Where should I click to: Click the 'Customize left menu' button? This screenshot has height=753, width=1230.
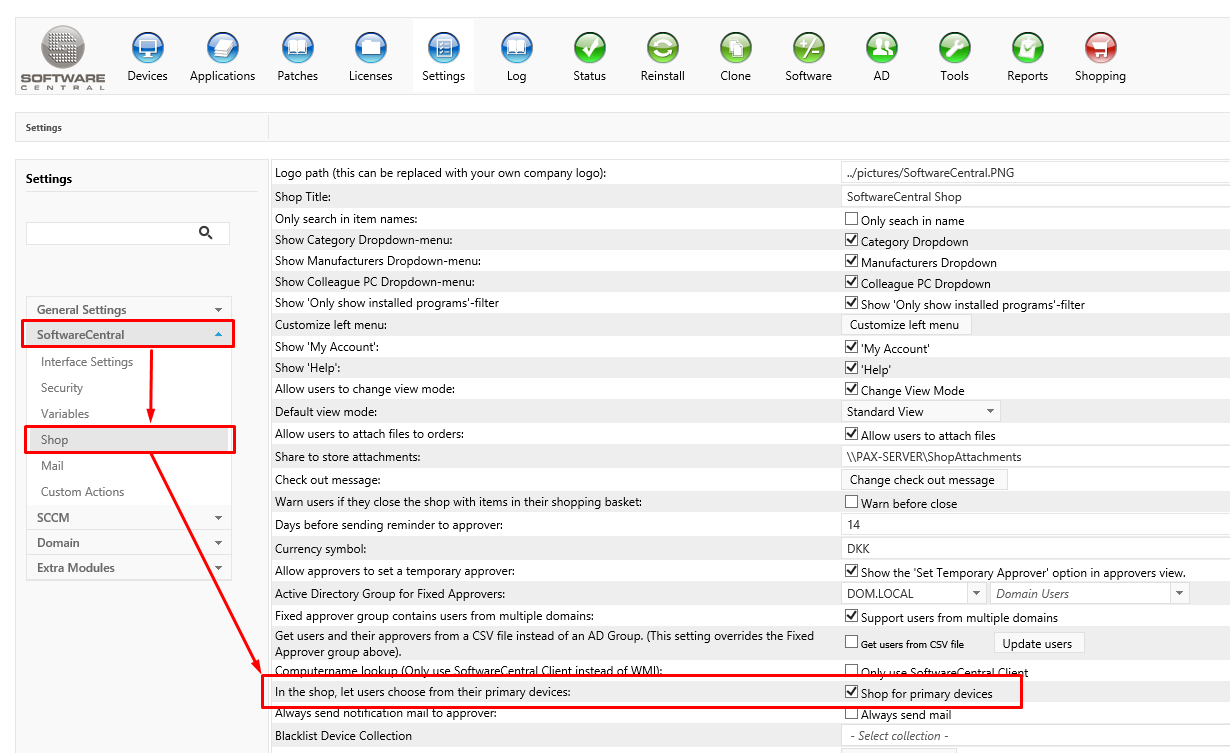pos(904,325)
